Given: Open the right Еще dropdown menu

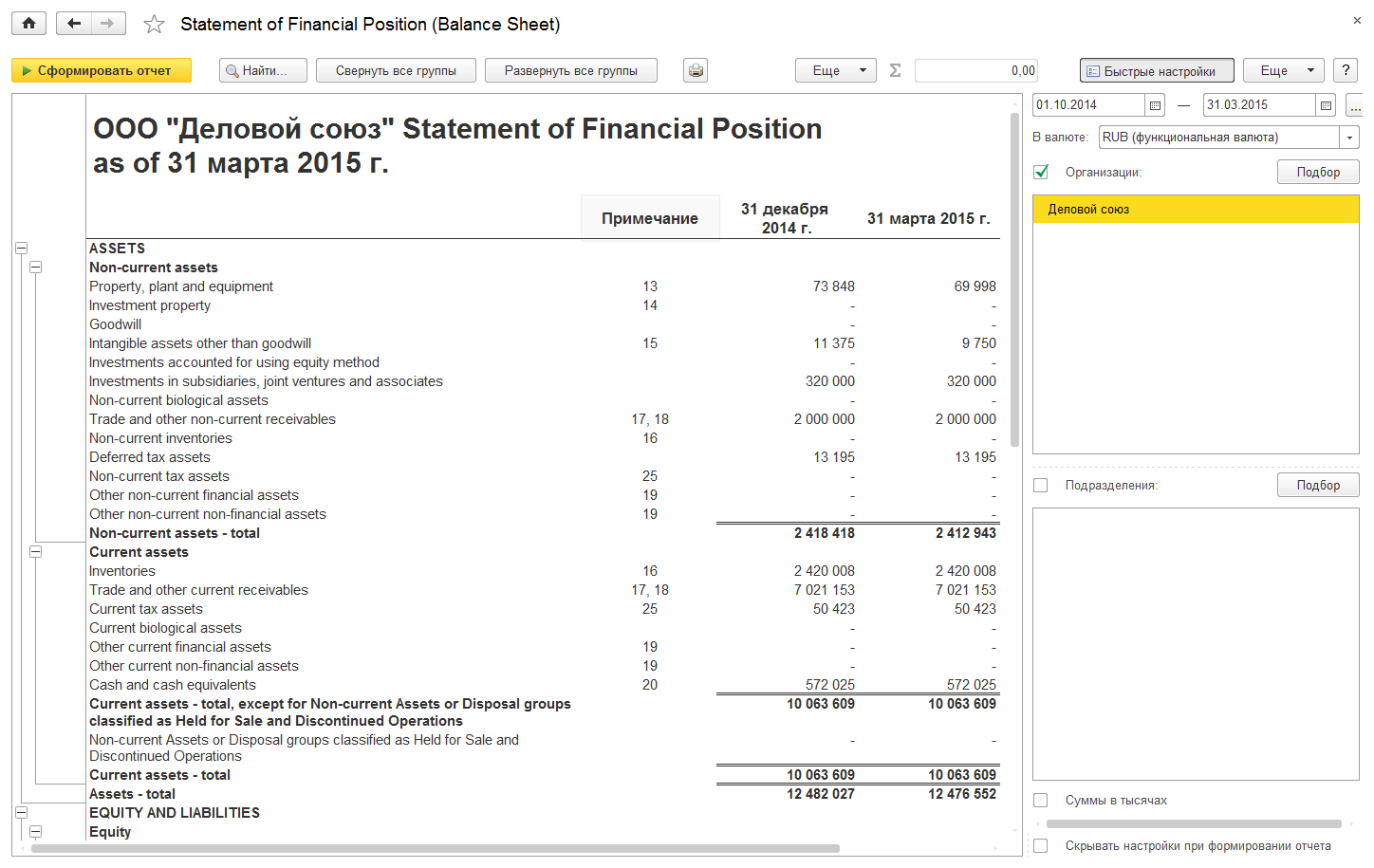Looking at the screenshot, I should click(1284, 70).
